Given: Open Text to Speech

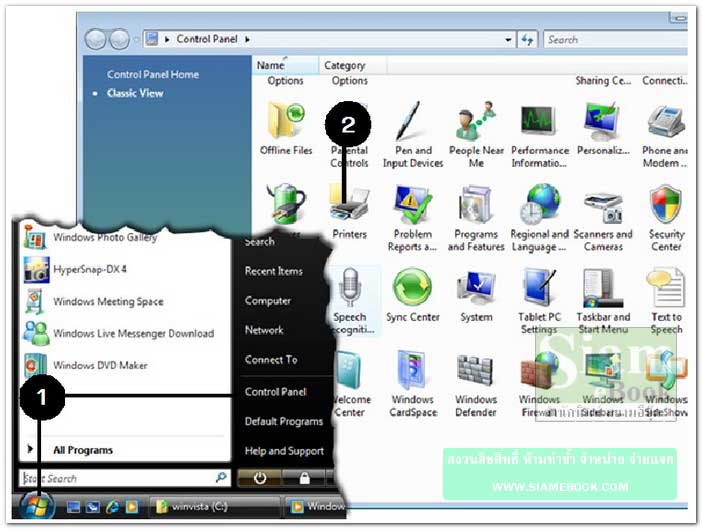Looking at the screenshot, I should tap(666, 301).
